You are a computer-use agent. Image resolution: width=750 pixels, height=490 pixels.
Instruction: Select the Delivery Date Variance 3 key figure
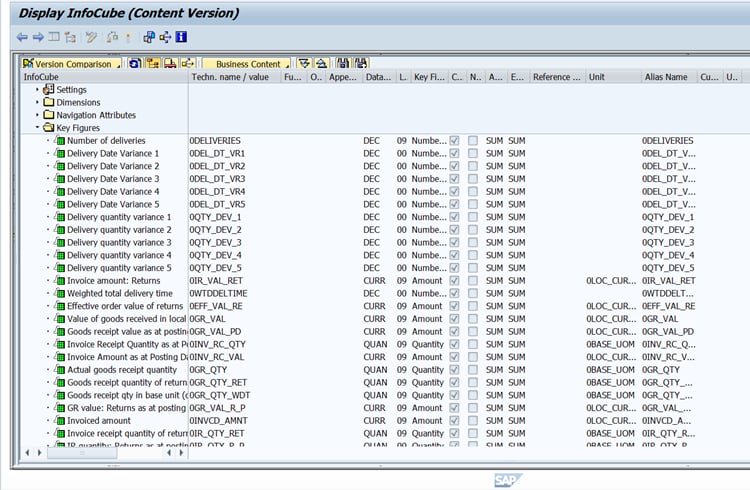pos(113,179)
